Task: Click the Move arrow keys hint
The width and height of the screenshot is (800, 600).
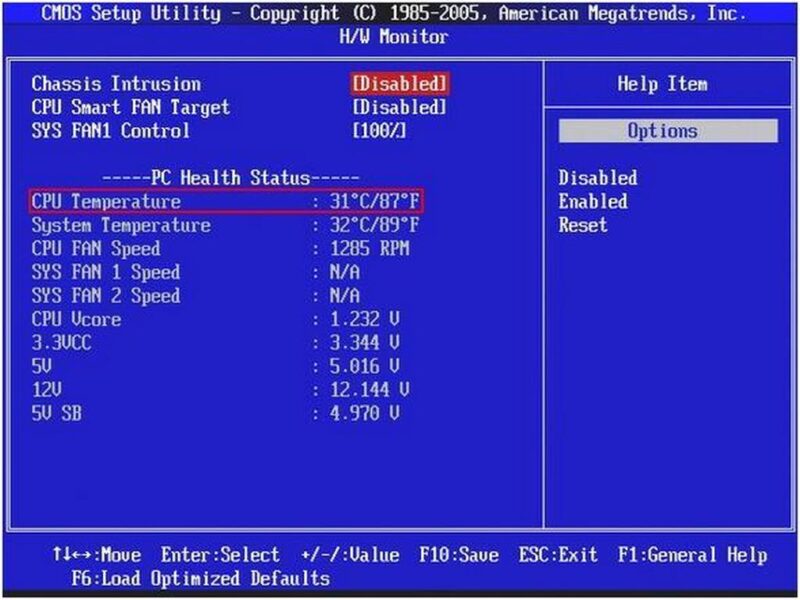Action: pyautogui.click(x=96, y=555)
